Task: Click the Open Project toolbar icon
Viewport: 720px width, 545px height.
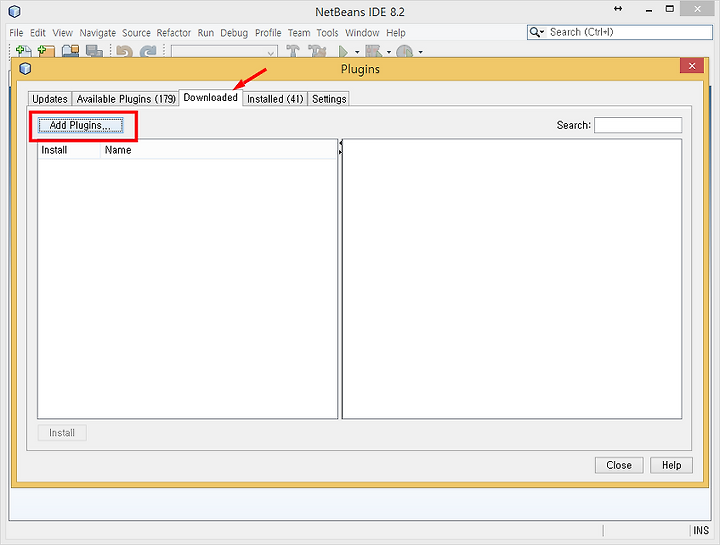Action: pos(70,51)
